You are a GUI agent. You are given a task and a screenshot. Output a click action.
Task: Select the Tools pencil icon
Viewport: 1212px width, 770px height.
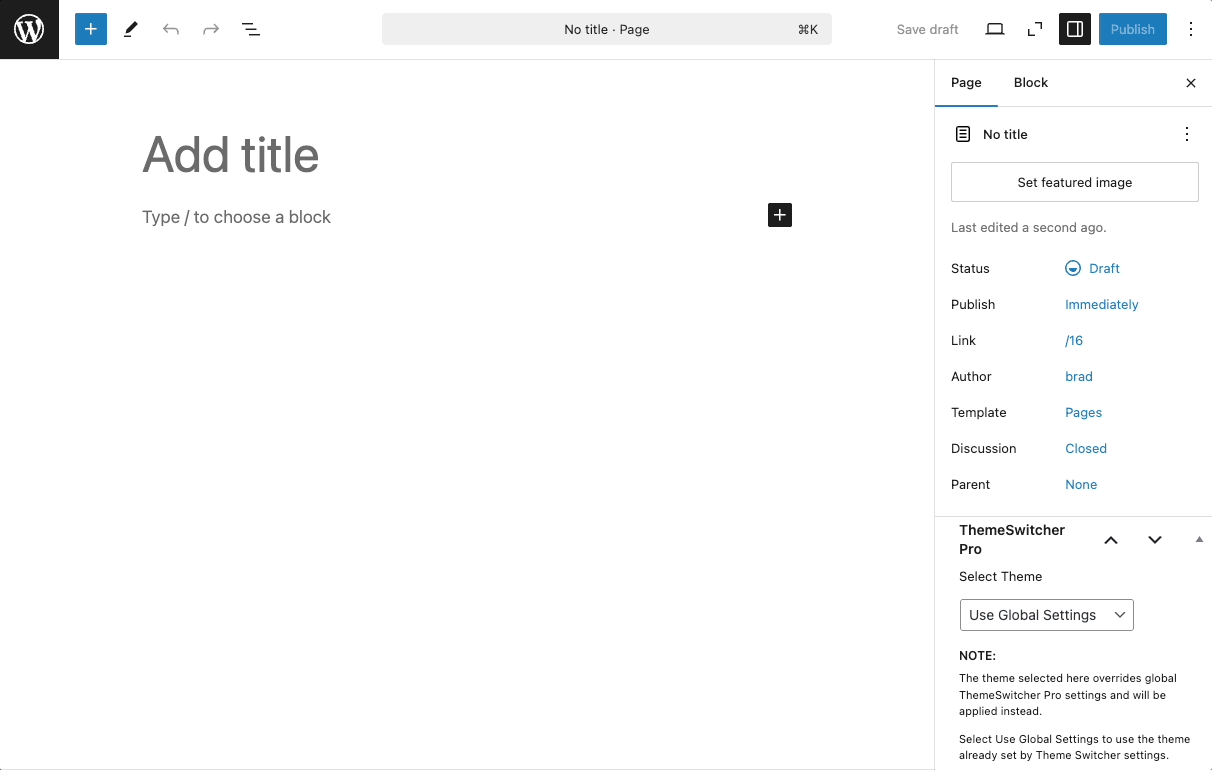pos(131,29)
